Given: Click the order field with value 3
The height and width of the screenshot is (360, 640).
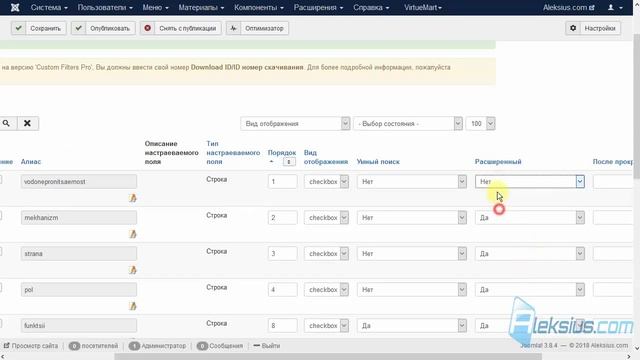Looking at the screenshot, I should (282, 253).
